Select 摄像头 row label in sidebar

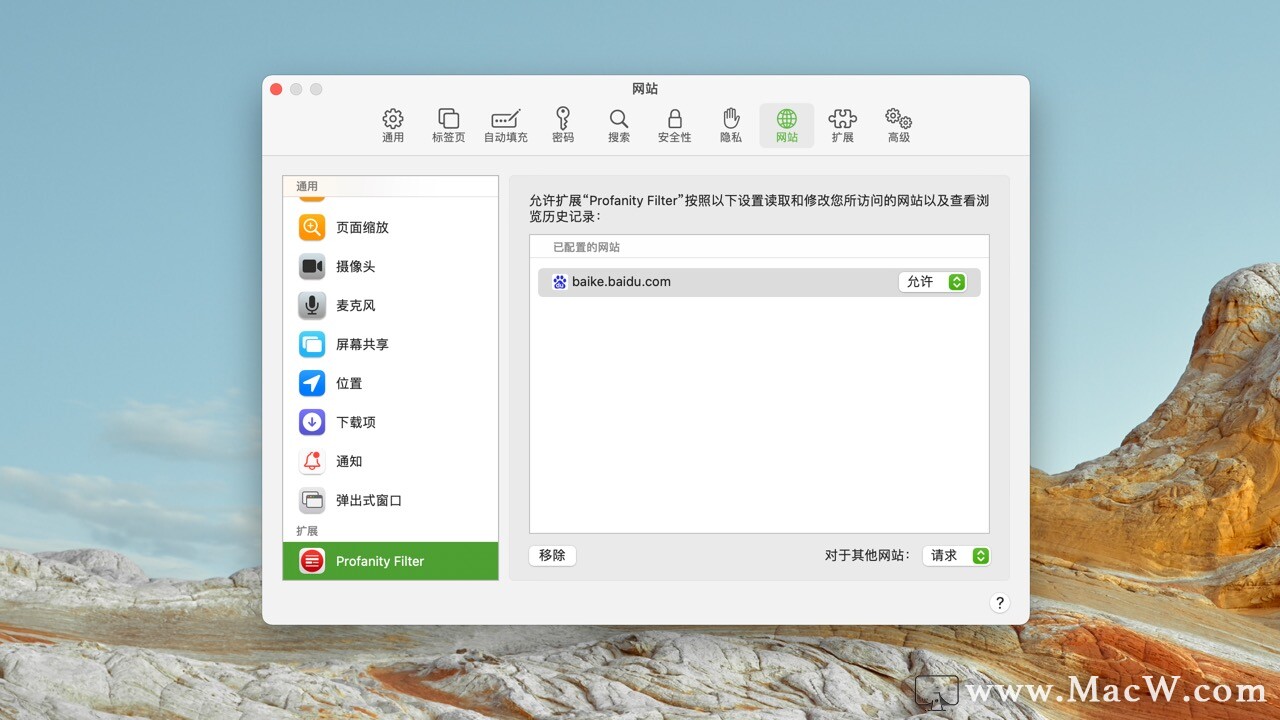356,266
